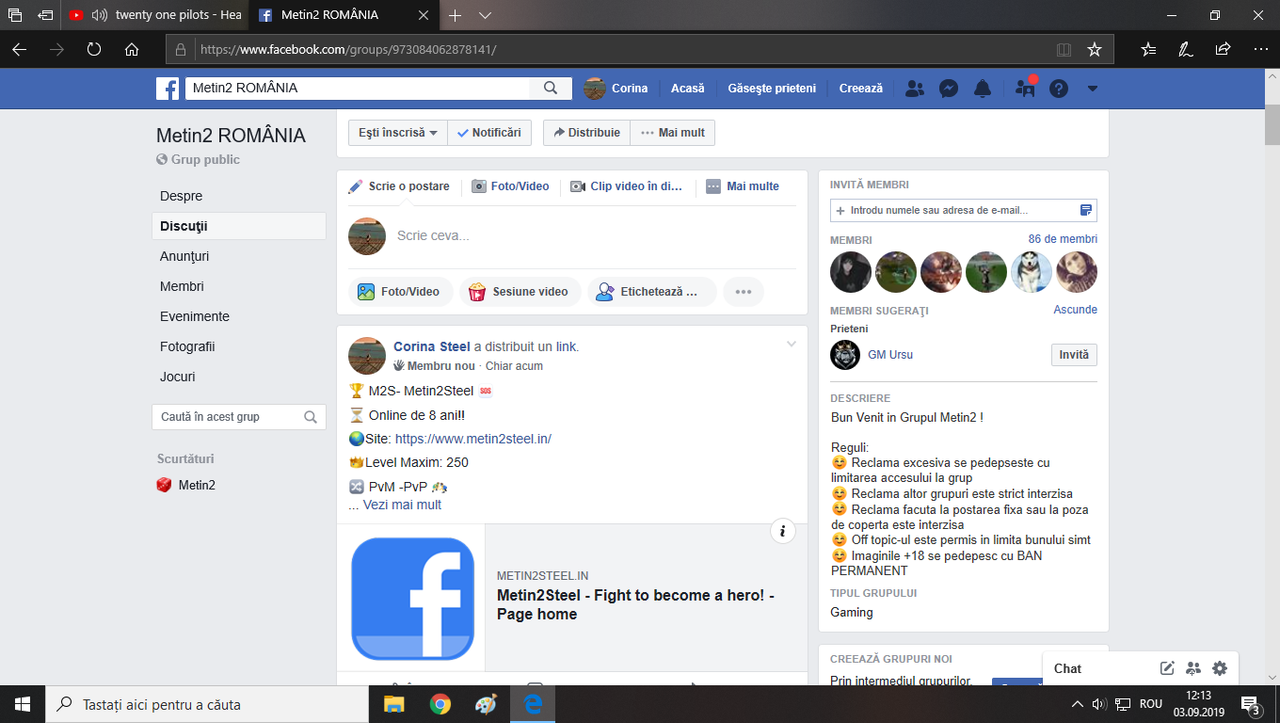1280x723 pixels.
Task: Open the Windows Start menu
Action: pos(22,704)
